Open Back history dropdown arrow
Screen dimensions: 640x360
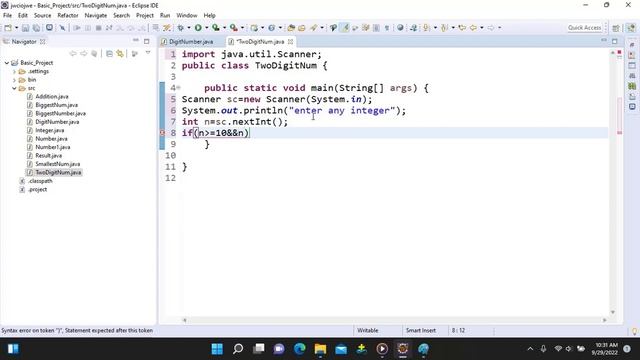[482, 28]
